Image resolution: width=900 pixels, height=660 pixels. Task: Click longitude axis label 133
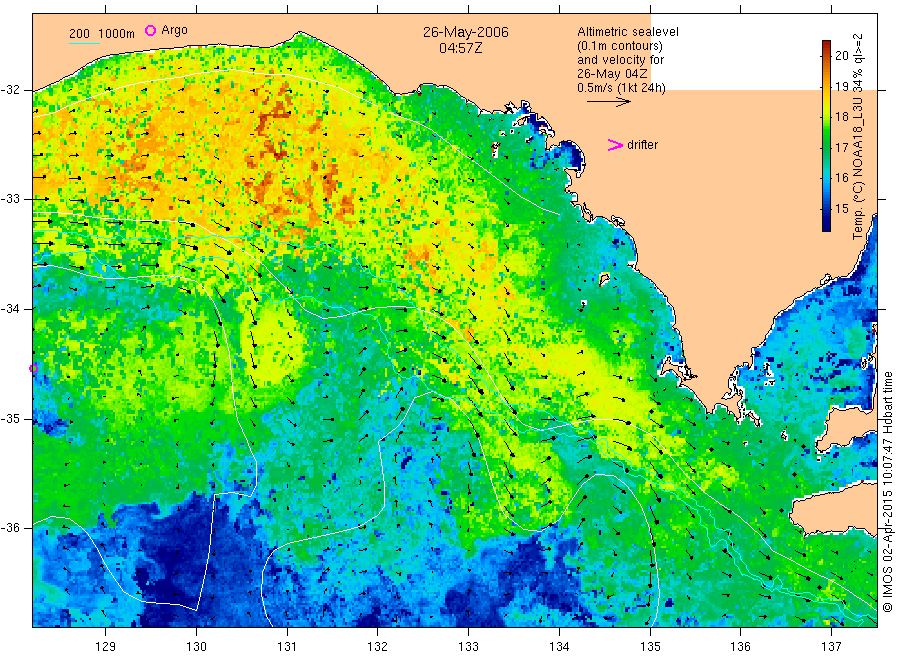468,647
